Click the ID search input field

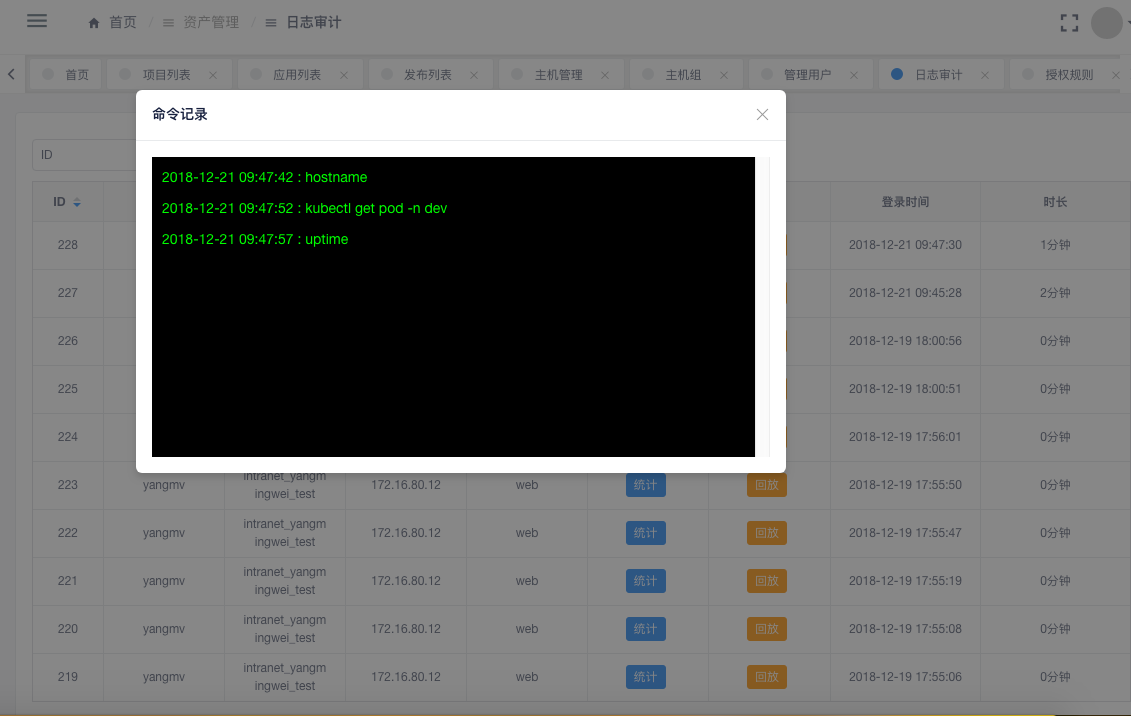[84, 155]
